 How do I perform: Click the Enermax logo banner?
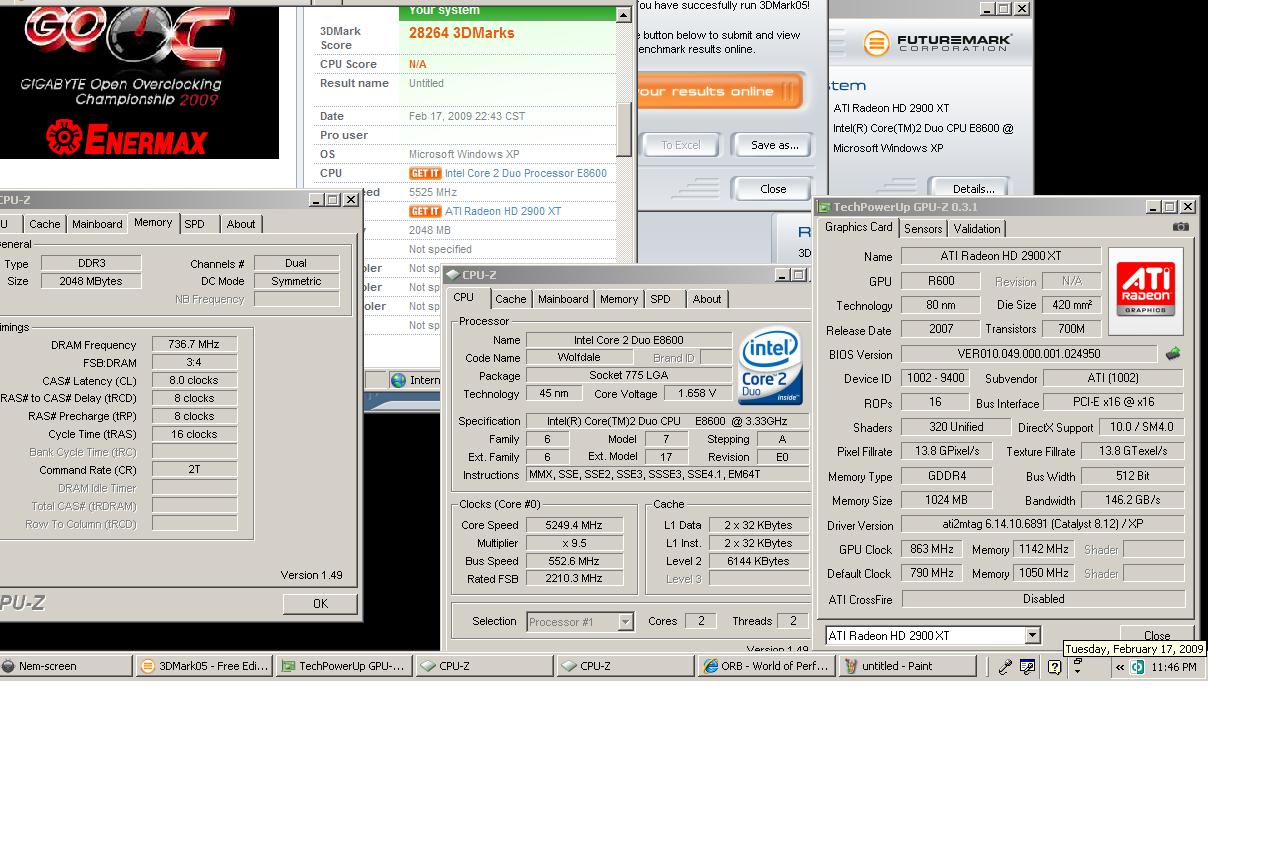[125, 139]
